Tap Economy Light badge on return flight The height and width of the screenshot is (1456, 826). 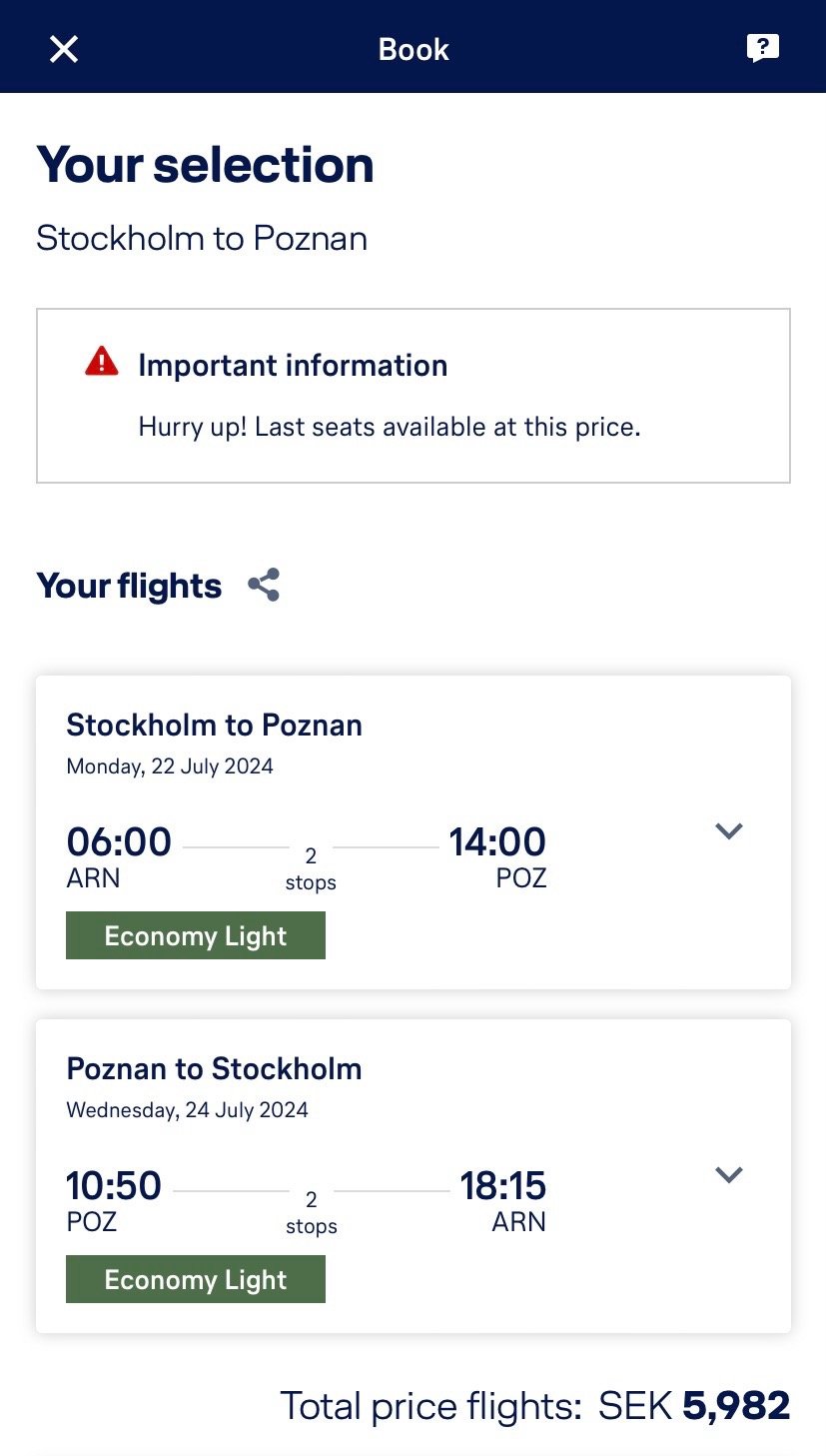pos(196,1280)
